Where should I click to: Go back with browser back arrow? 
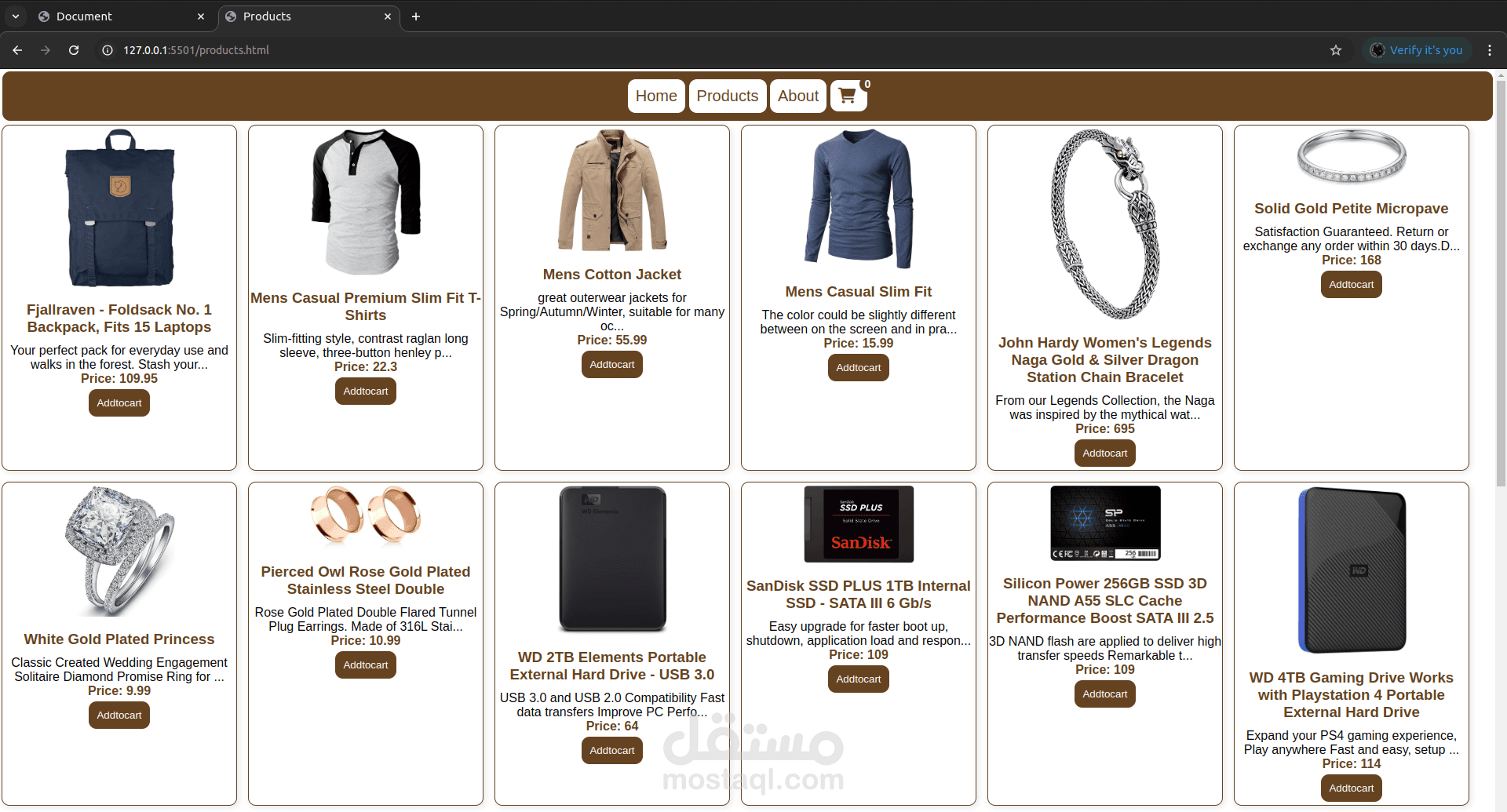pyautogui.click(x=17, y=50)
